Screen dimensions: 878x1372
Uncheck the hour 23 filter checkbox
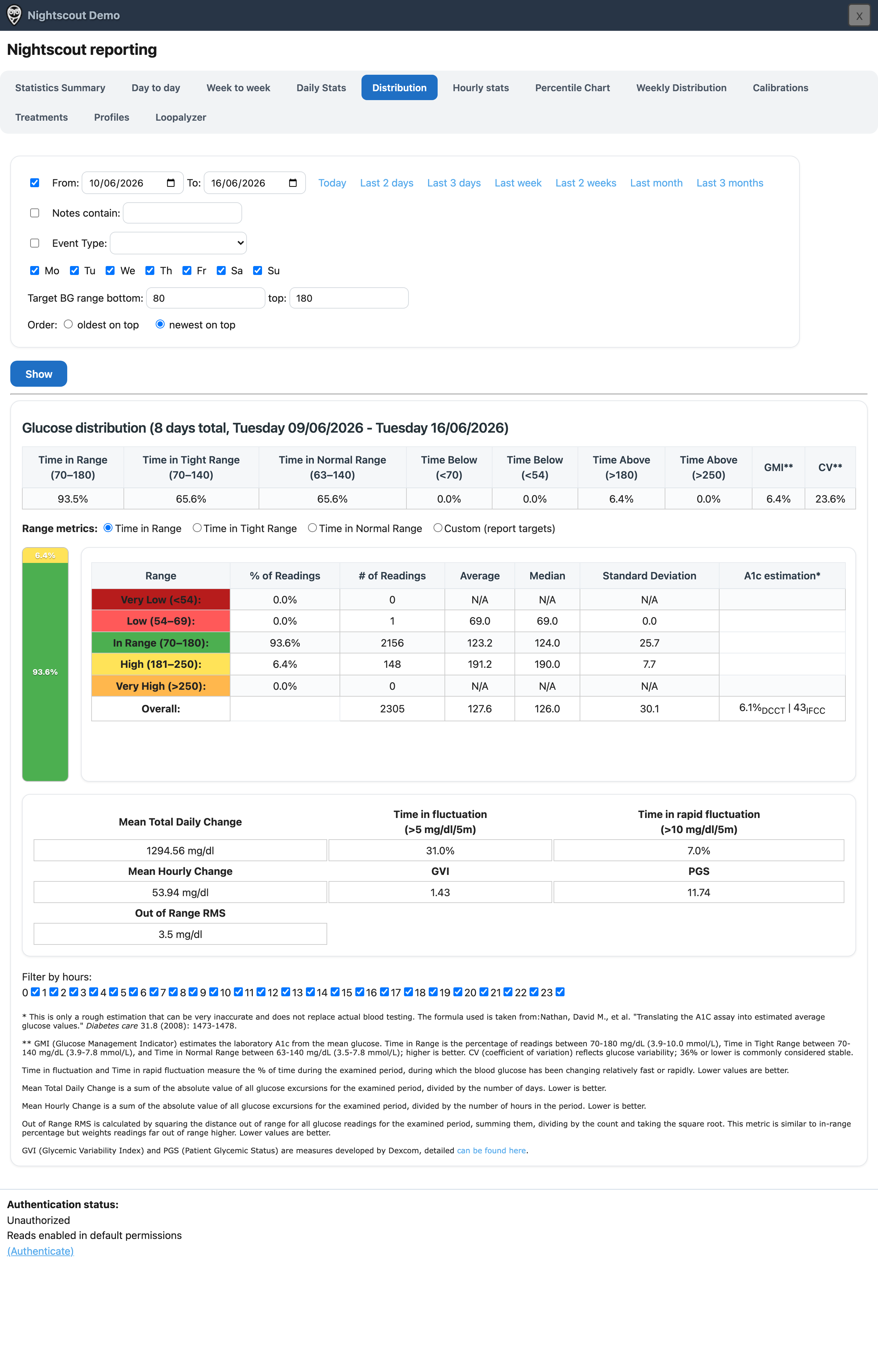tap(560, 992)
